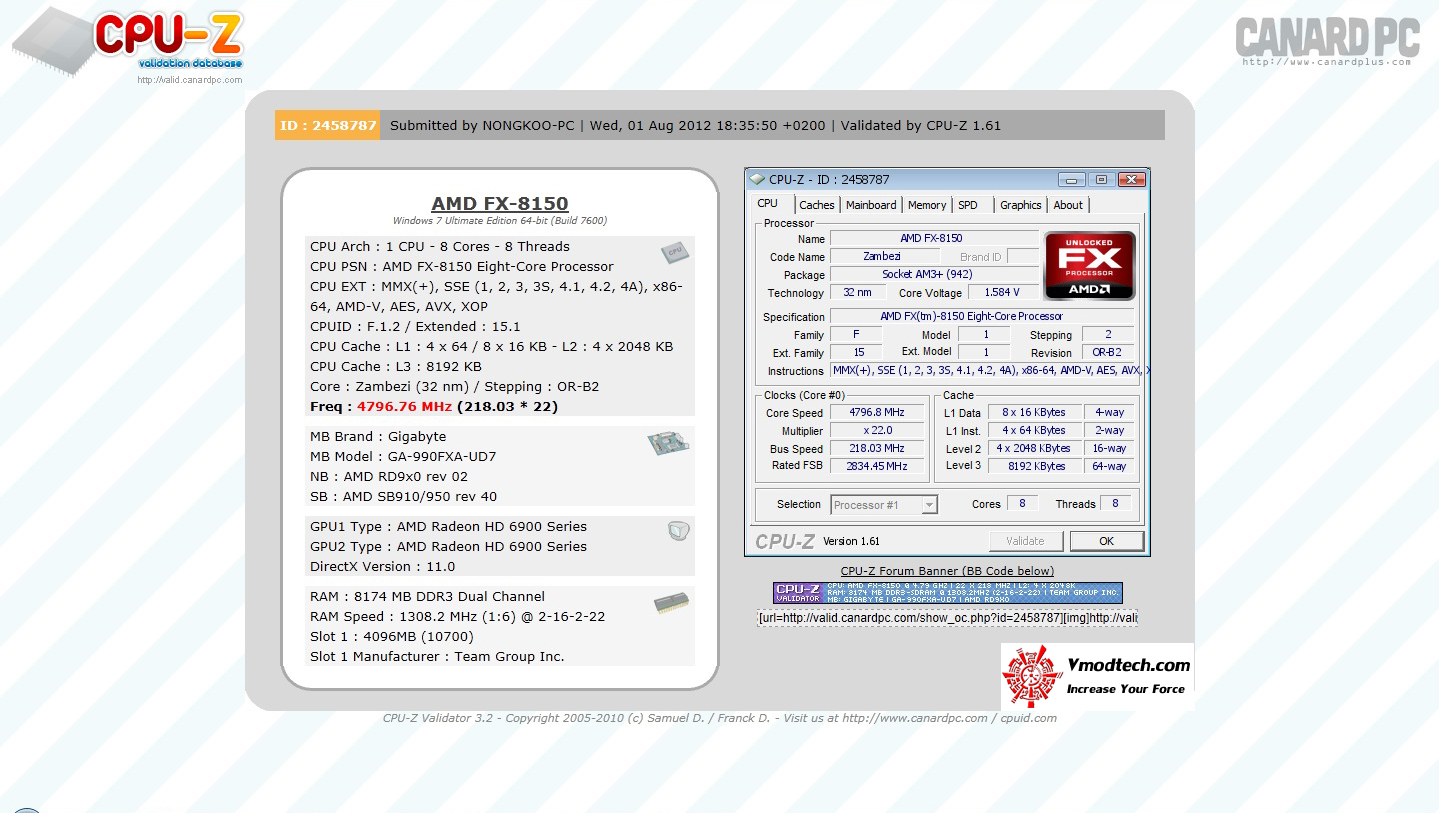Image resolution: width=1439 pixels, height=813 pixels.
Task: Select the Mainboard tab
Action: pyautogui.click(x=871, y=205)
